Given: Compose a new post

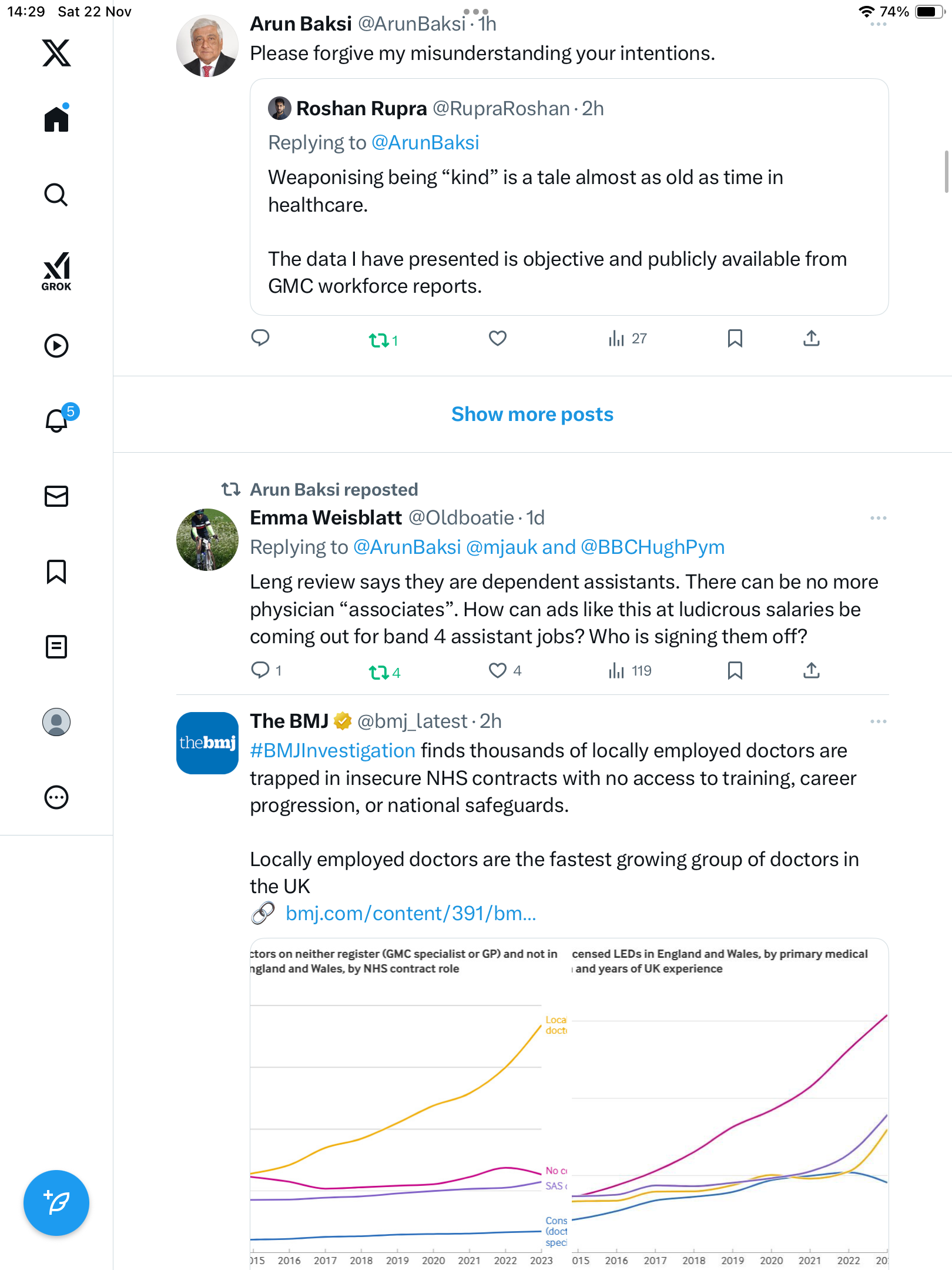Looking at the screenshot, I should (56, 1203).
